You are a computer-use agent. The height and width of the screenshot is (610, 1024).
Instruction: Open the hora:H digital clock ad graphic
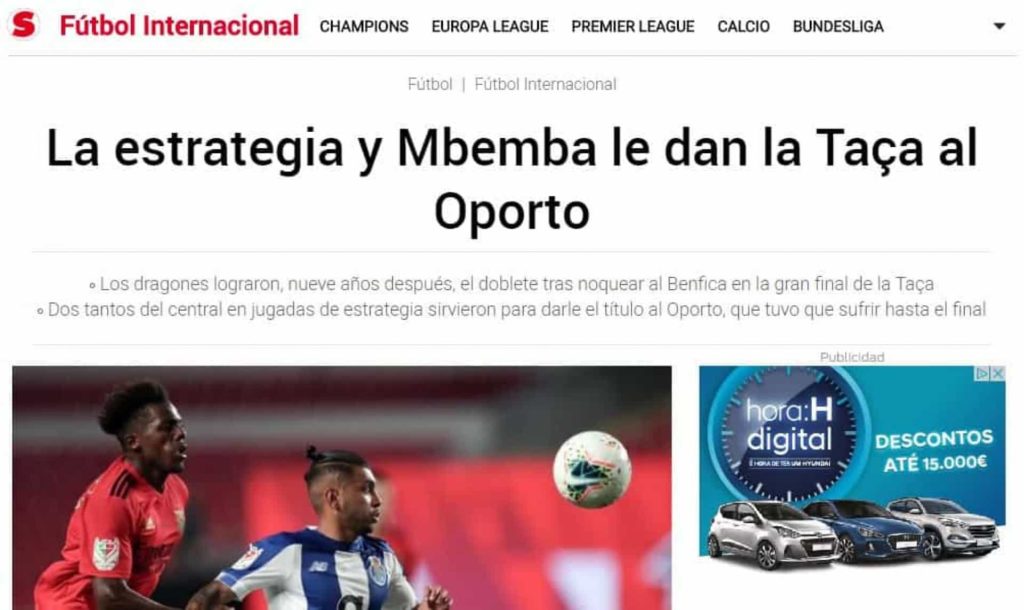tap(789, 434)
